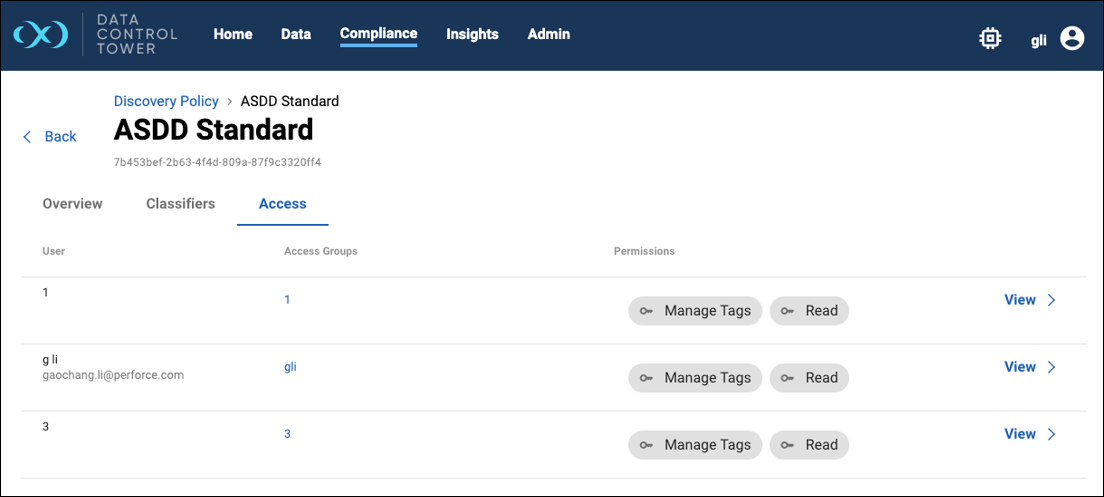The height and width of the screenshot is (497, 1104).
Task: Expand g li row using View chevron
Action: tap(1051, 367)
